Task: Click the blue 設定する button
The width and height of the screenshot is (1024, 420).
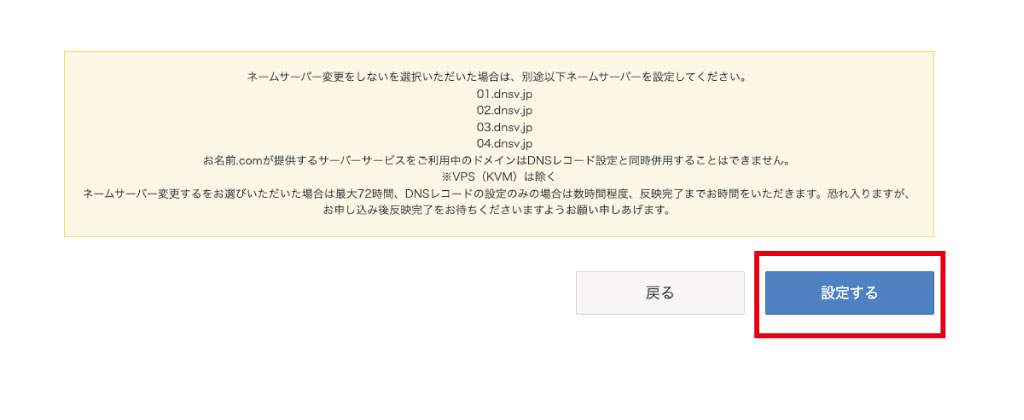Action: coord(849,293)
